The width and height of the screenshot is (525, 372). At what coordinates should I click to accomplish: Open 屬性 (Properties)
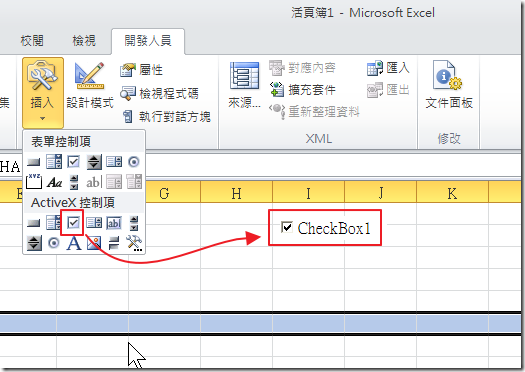(142, 70)
